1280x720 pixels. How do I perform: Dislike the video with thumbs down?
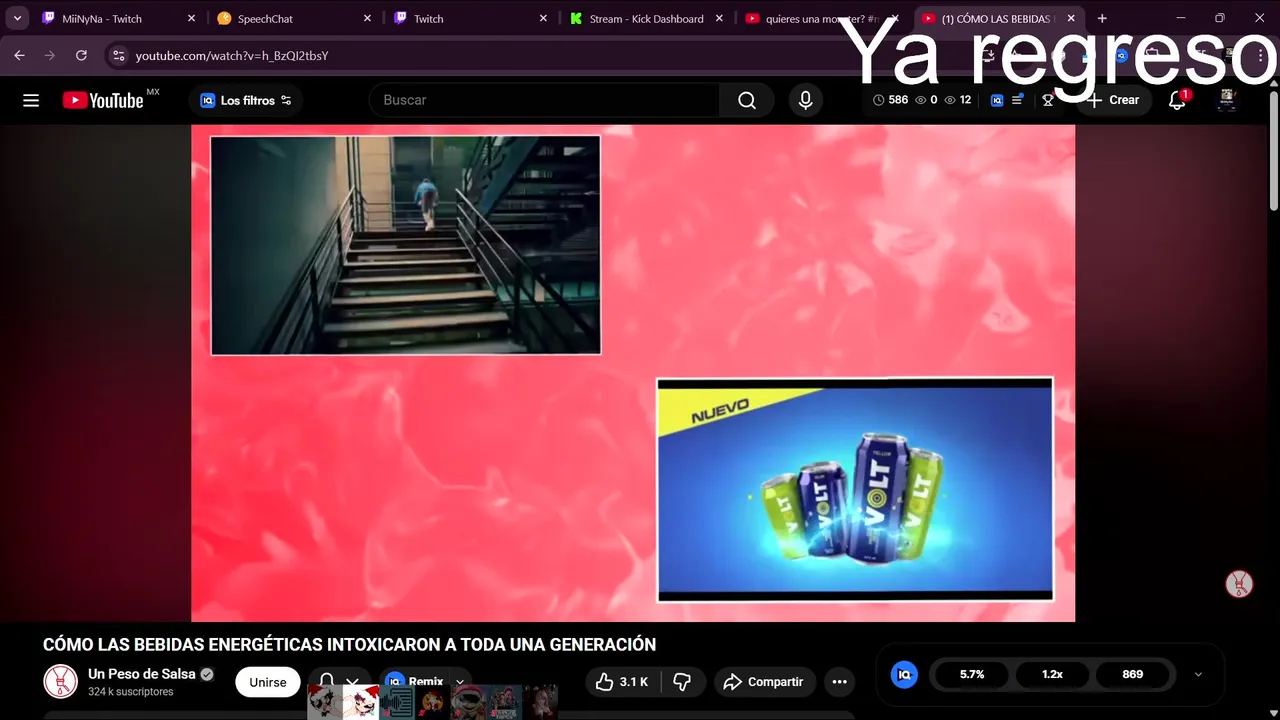[x=682, y=682]
